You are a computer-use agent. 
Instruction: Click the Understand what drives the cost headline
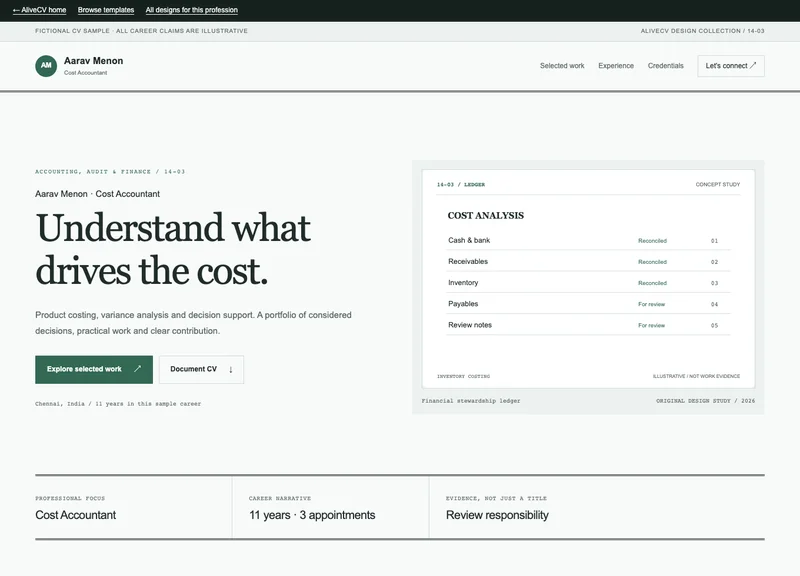(x=173, y=249)
